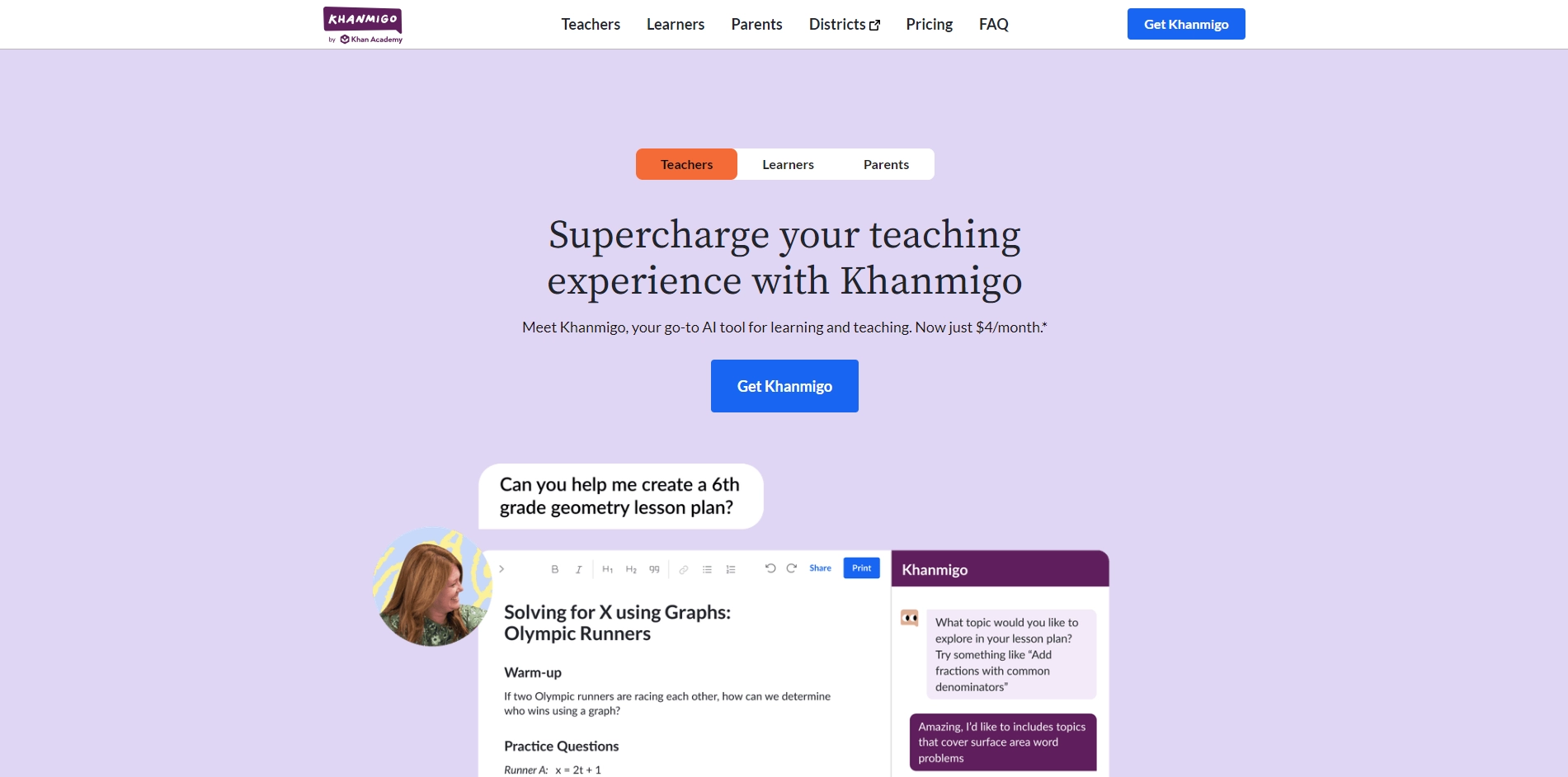Toggle bold formatting in lesson editor

pyautogui.click(x=555, y=569)
